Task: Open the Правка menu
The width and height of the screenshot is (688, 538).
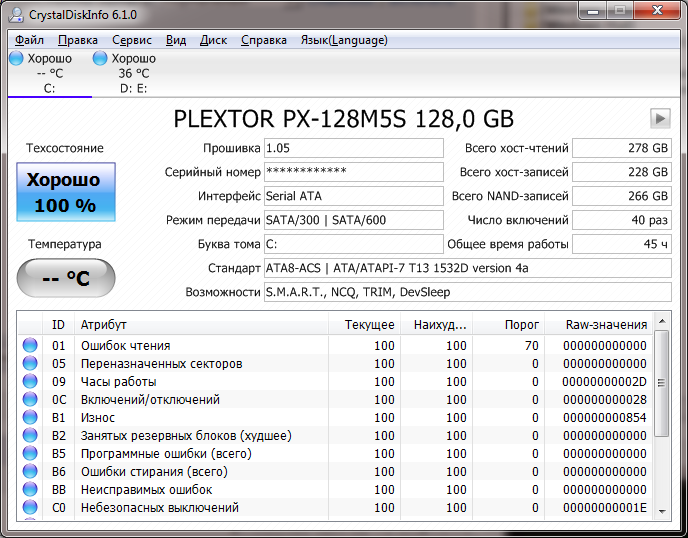Action: click(x=78, y=40)
